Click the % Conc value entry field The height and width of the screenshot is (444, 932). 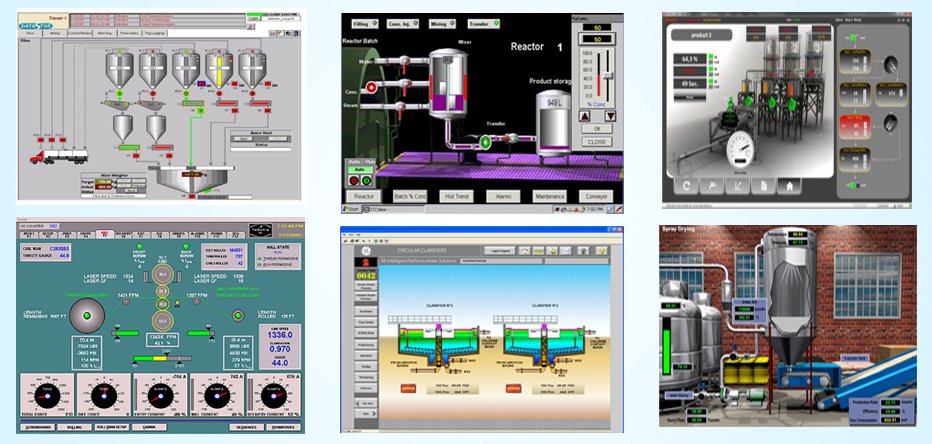tap(597, 39)
